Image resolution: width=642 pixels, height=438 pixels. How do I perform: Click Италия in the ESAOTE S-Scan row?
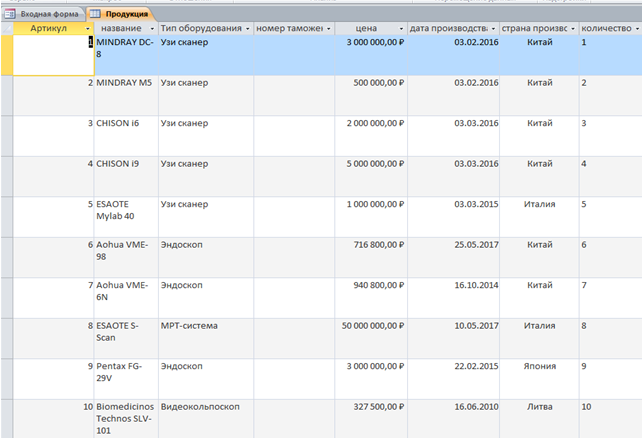point(539,339)
